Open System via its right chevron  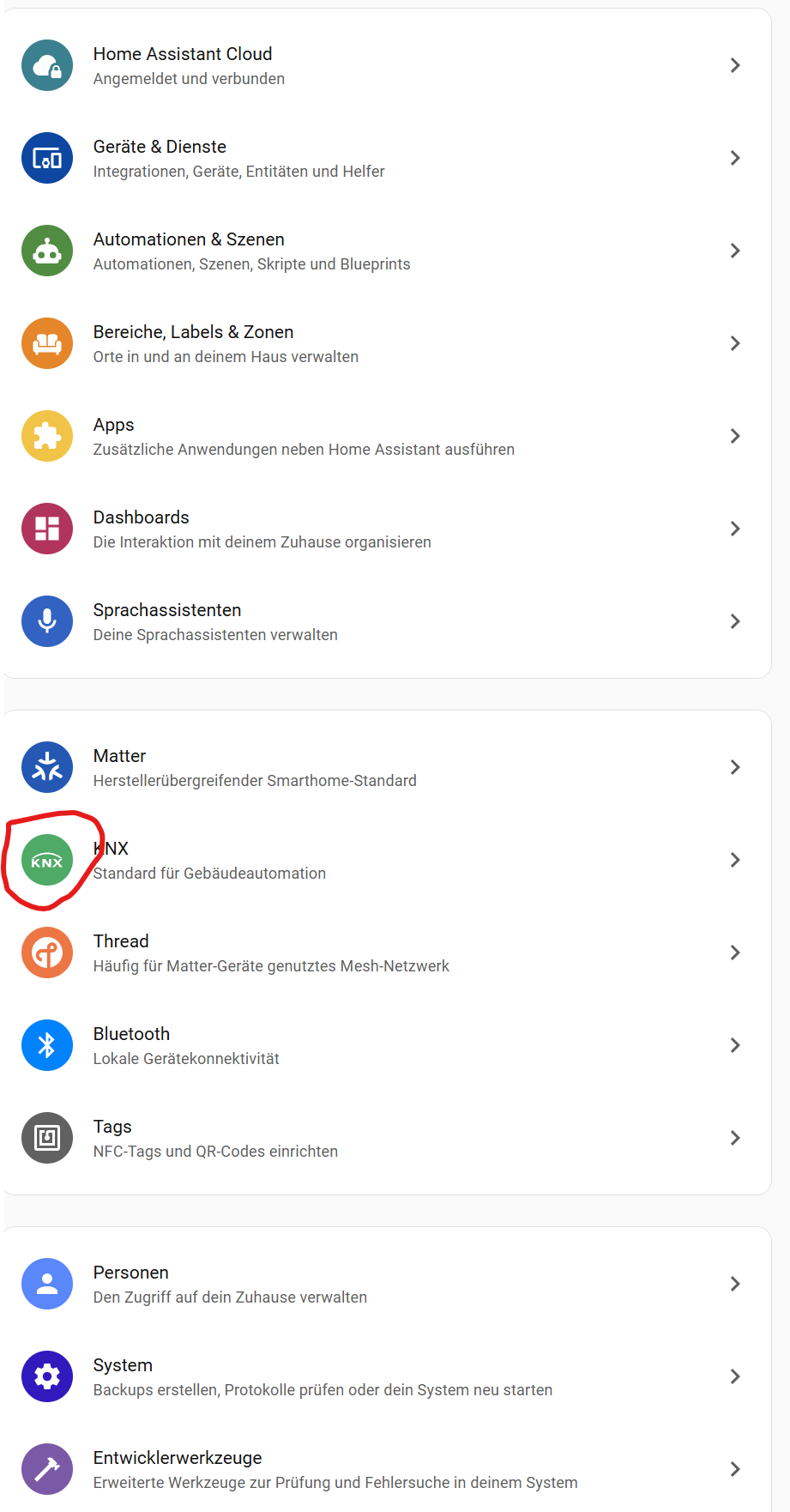(734, 1376)
